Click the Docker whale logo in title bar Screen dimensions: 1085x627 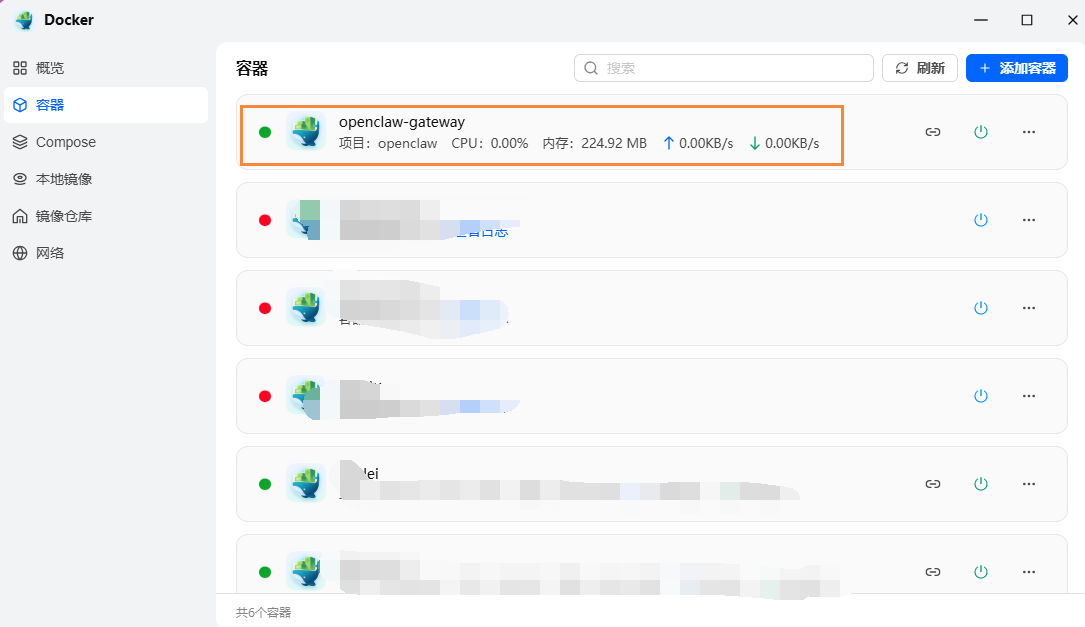point(24,20)
